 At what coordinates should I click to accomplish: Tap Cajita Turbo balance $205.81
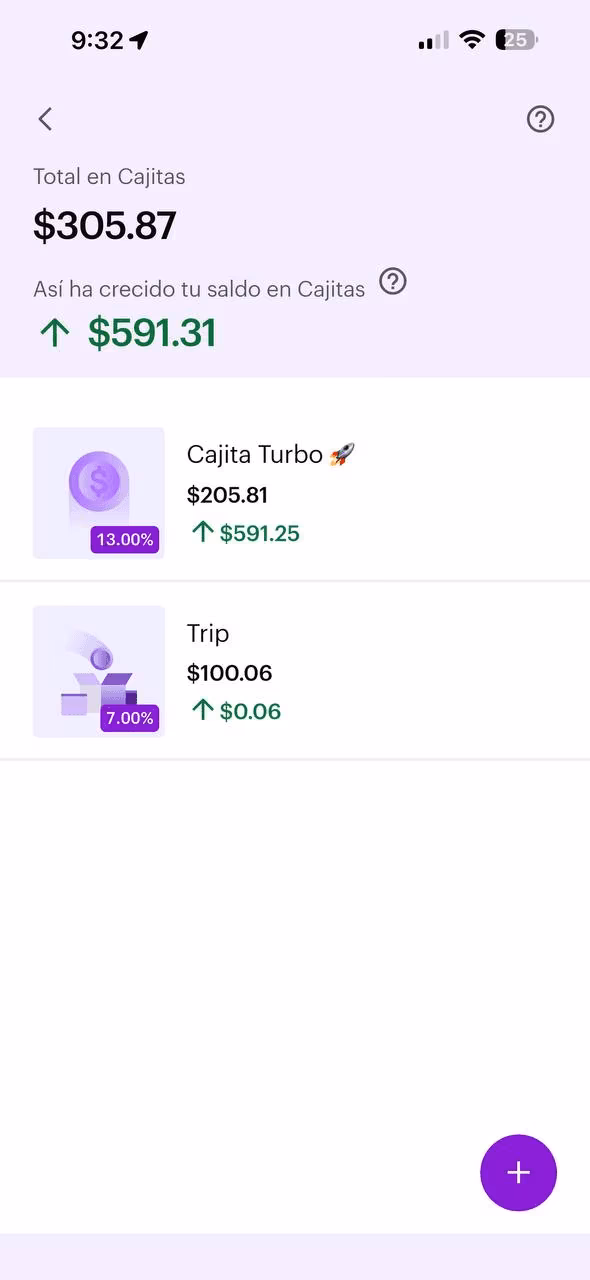pos(227,495)
